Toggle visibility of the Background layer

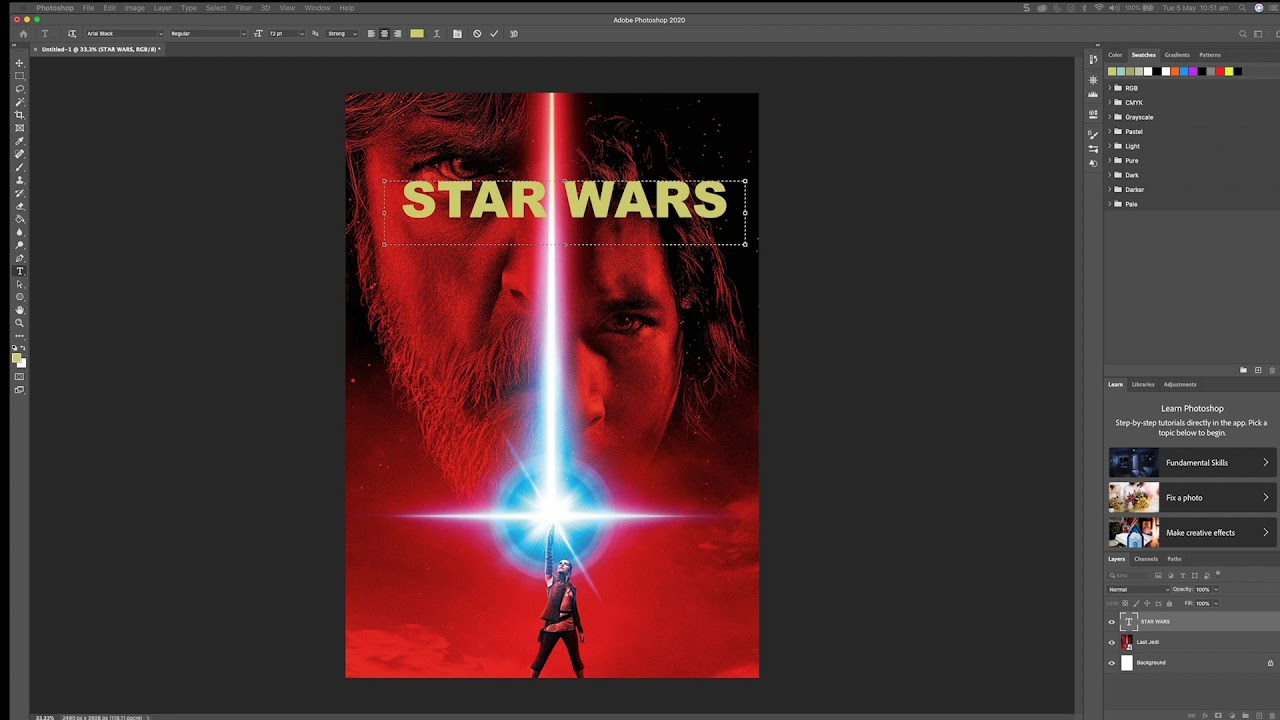(1111, 663)
